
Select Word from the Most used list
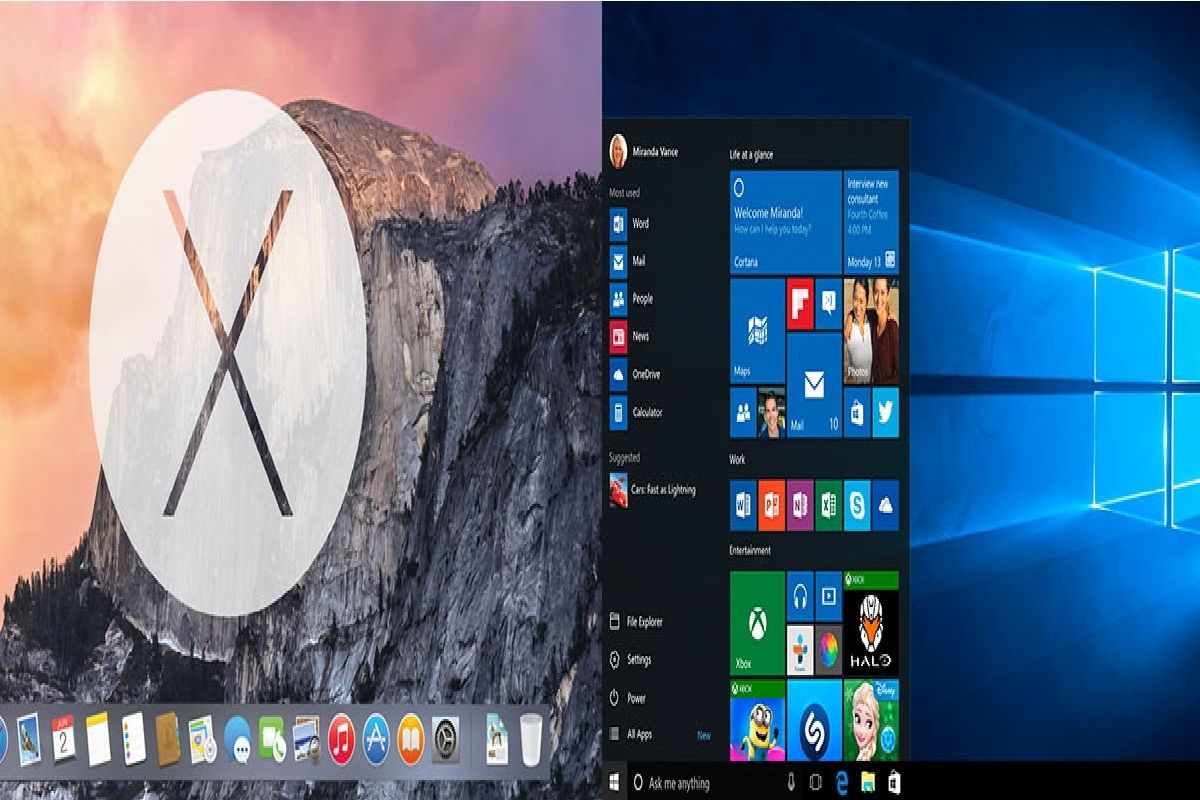[x=639, y=224]
